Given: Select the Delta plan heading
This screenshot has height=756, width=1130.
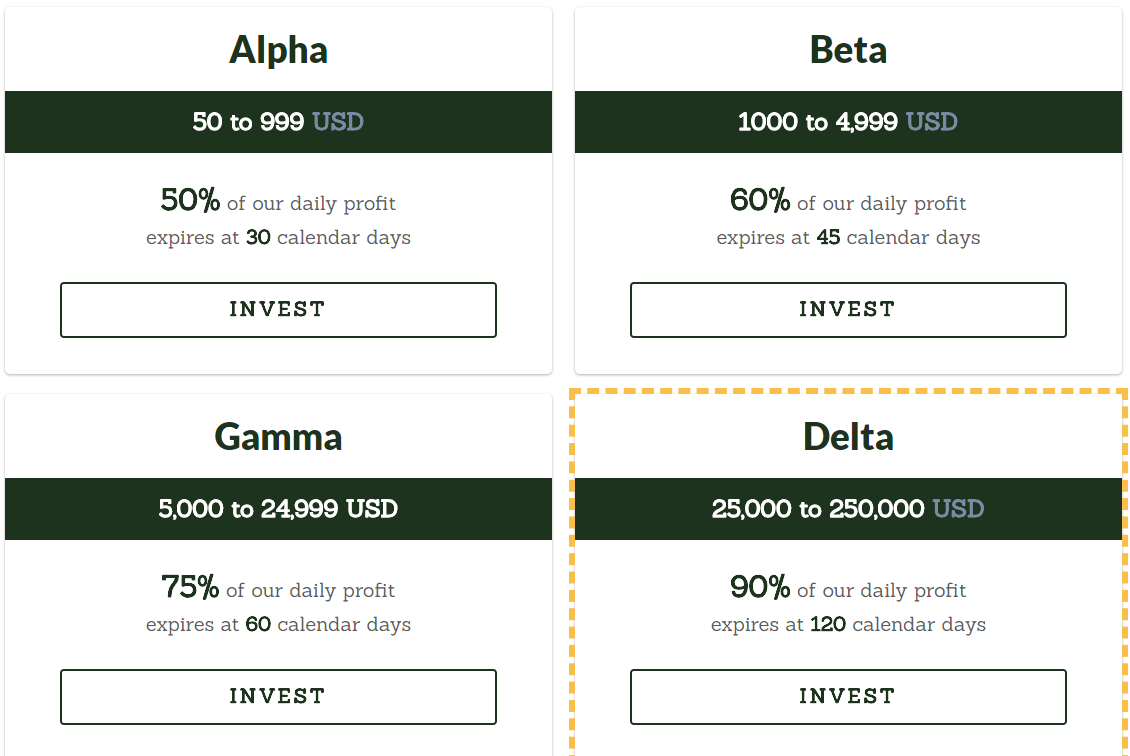Looking at the screenshot, I should 848,437.
